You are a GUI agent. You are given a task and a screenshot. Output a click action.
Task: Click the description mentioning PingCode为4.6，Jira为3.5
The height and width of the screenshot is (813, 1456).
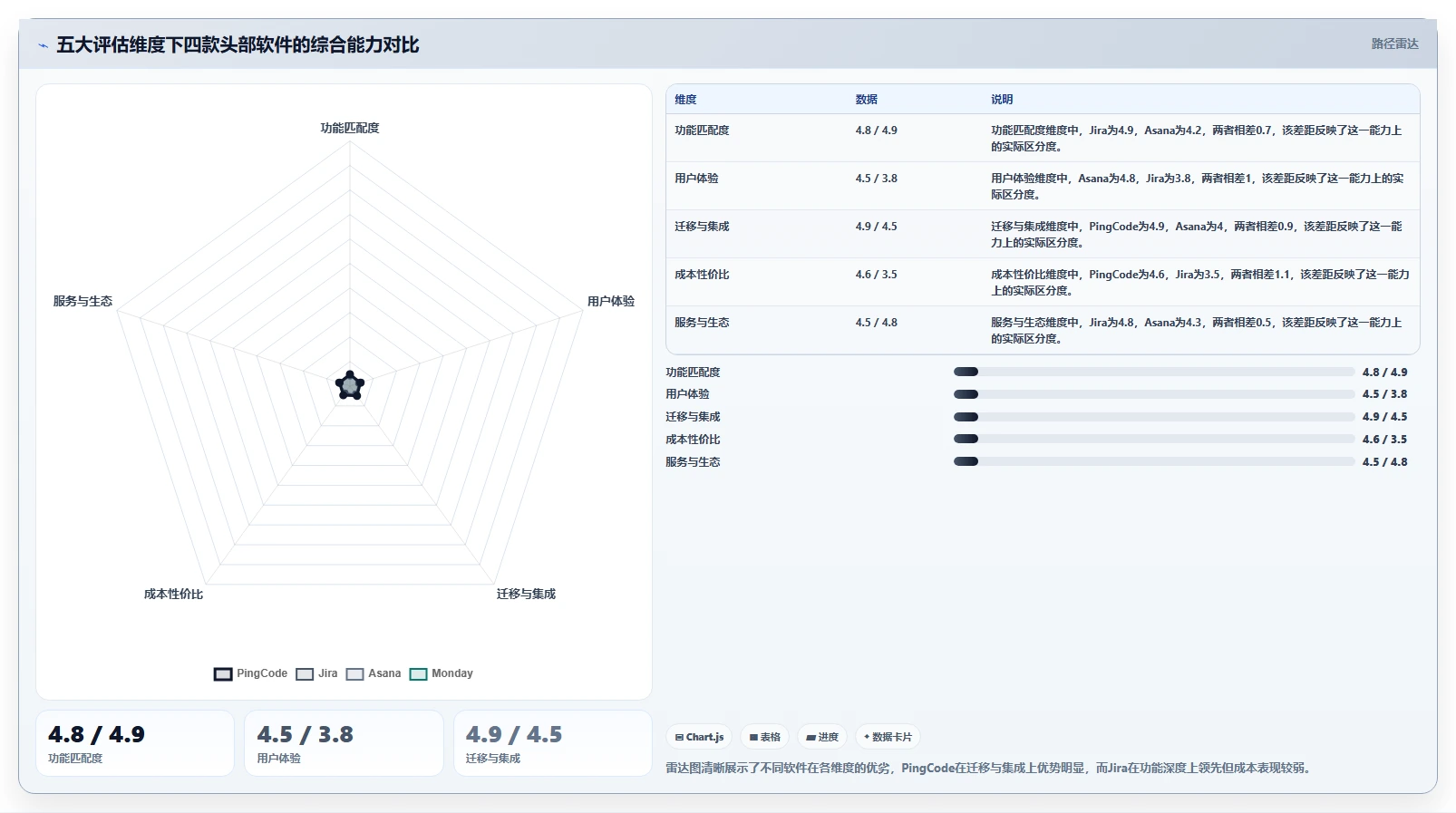click(x=1199, y=283)
